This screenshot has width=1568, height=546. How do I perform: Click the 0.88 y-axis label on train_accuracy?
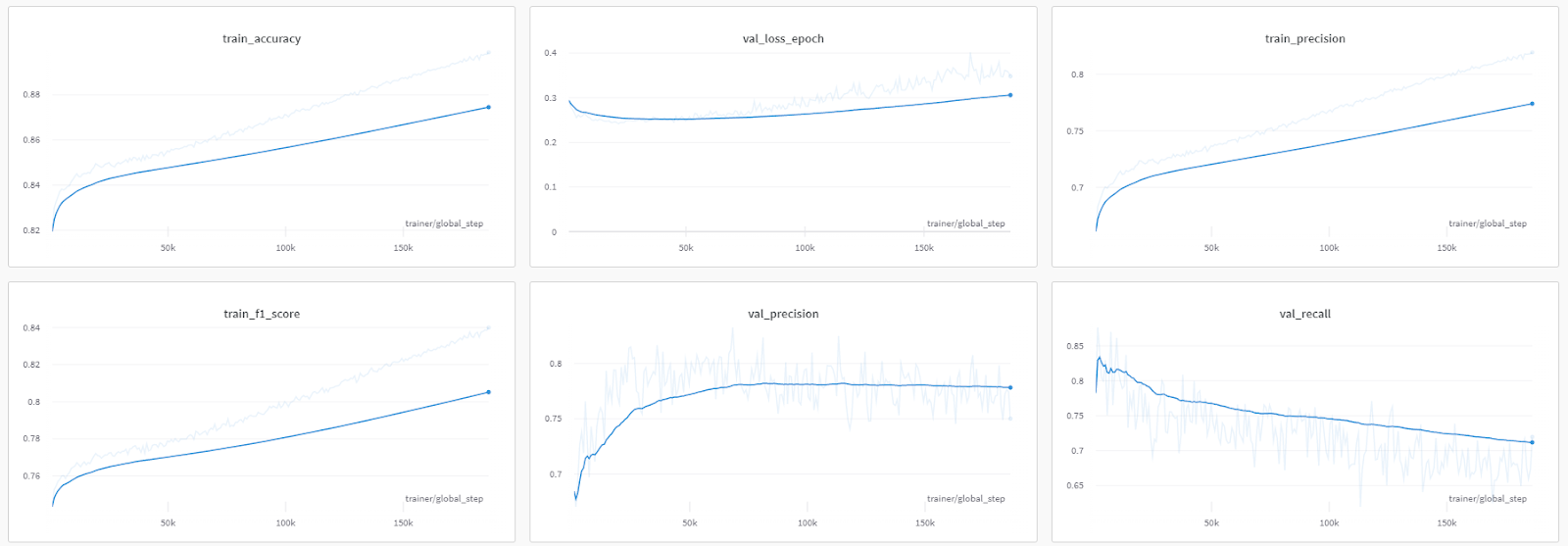point(32,95)
